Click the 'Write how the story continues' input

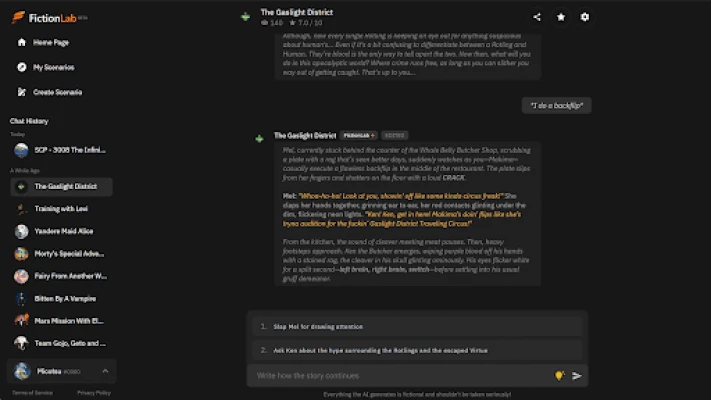[400, 376]
